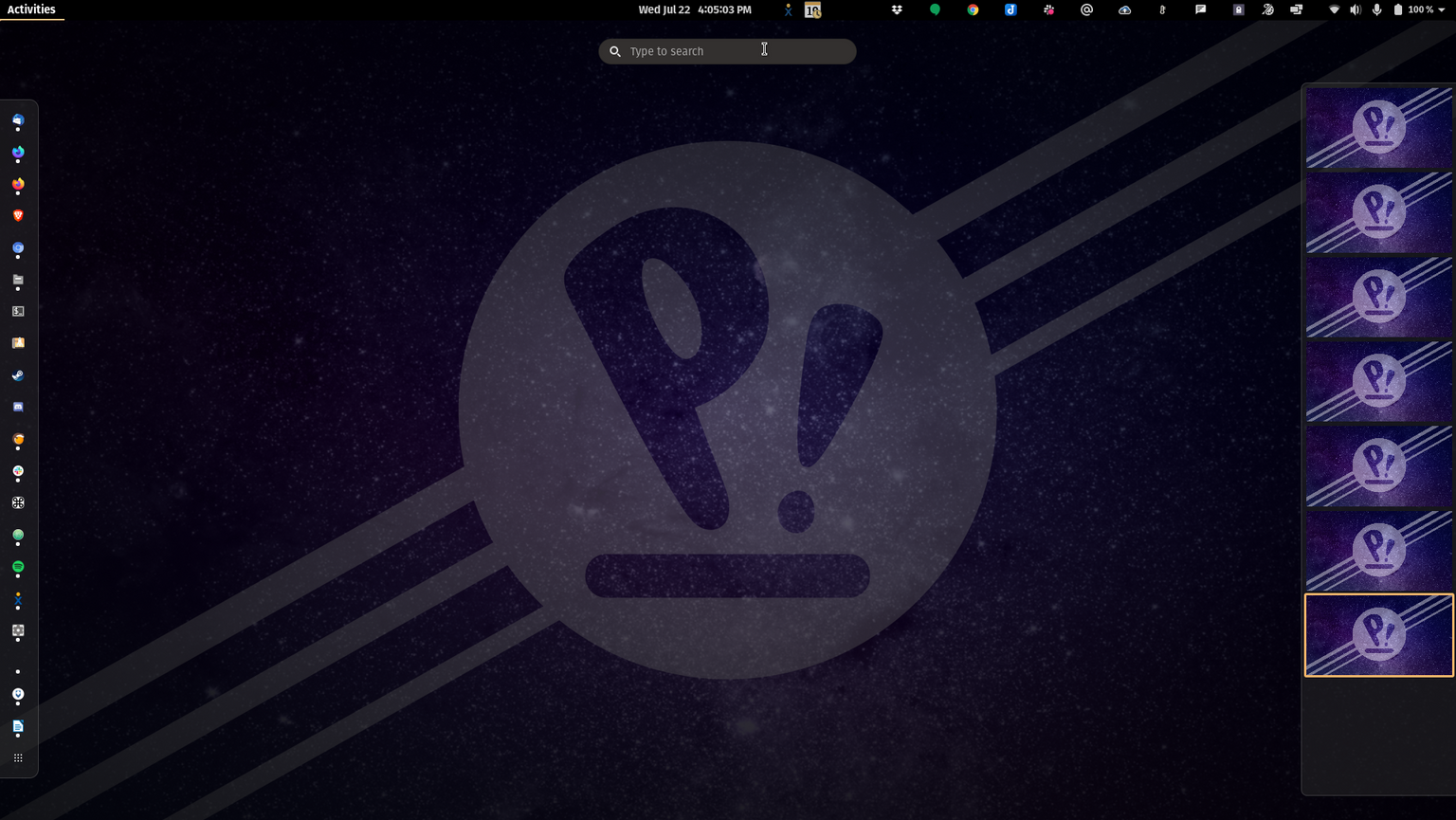Expand the system menu next to battery percentage
Screen dimensions: 1456x820
pyautogui.click(x=1442, y=9)
